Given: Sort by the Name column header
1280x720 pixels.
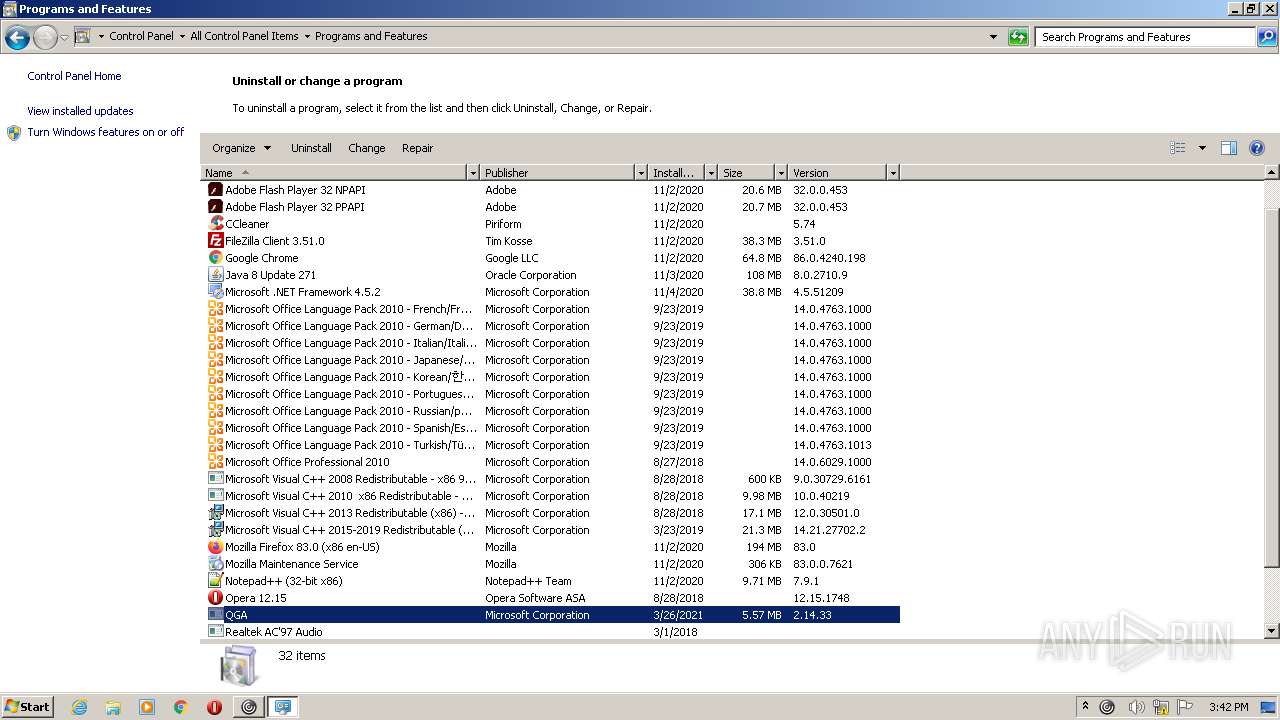Looking at the screenshot, I should coord(334,173).
